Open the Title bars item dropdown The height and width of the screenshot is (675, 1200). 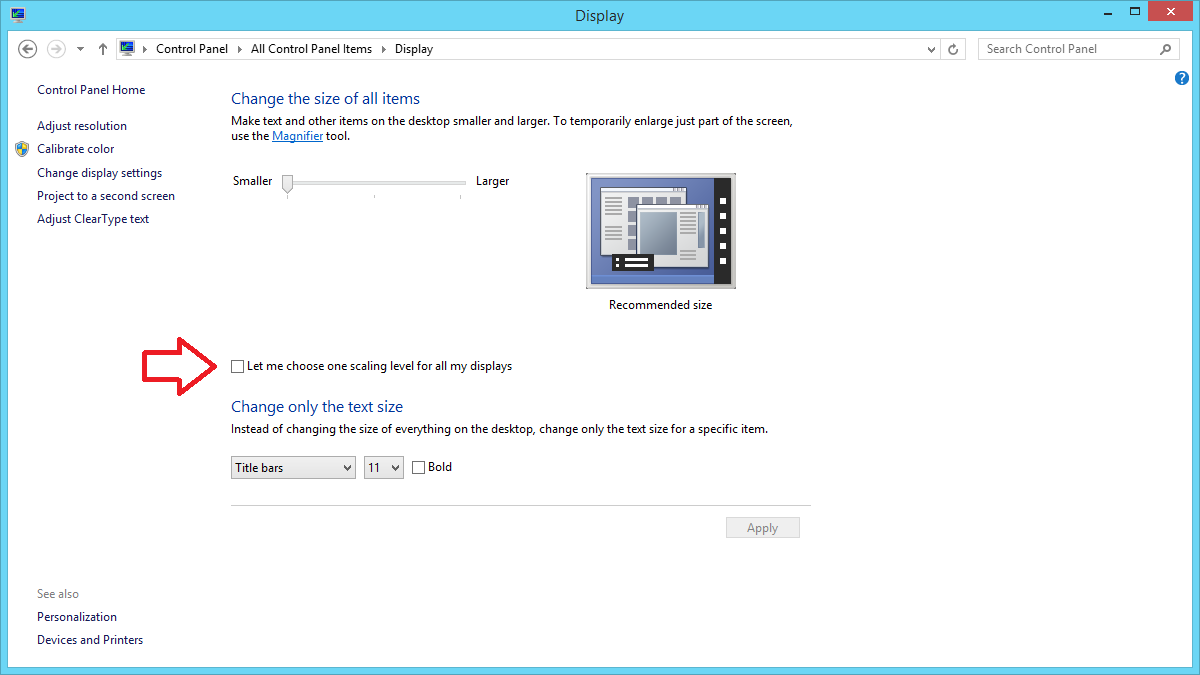tap(293, 467)
